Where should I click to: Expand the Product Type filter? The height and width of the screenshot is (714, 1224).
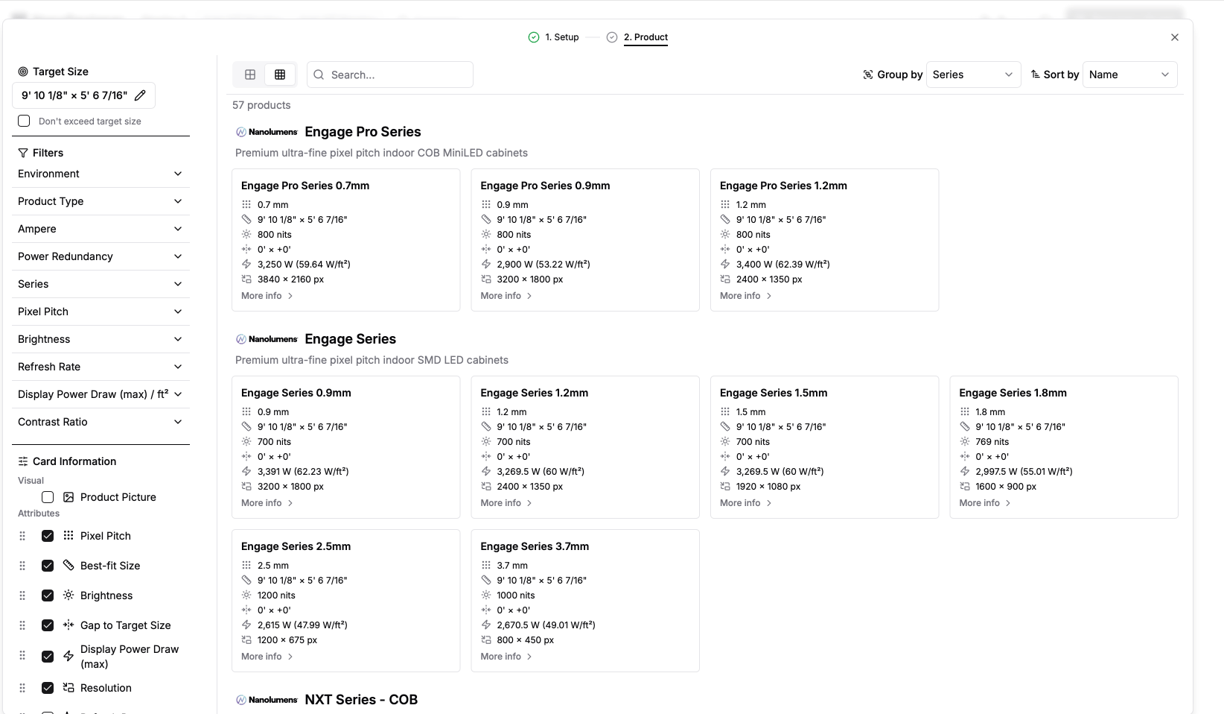(100, 201)
